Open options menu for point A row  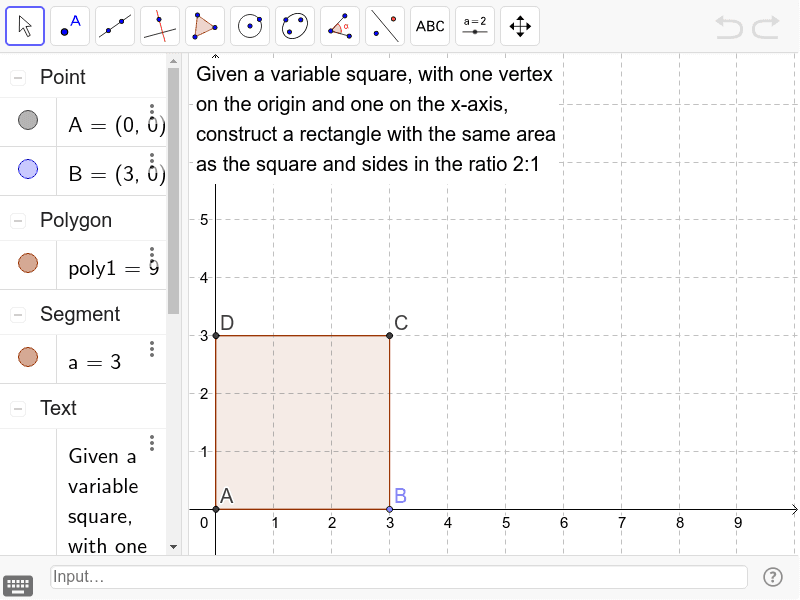152,112
